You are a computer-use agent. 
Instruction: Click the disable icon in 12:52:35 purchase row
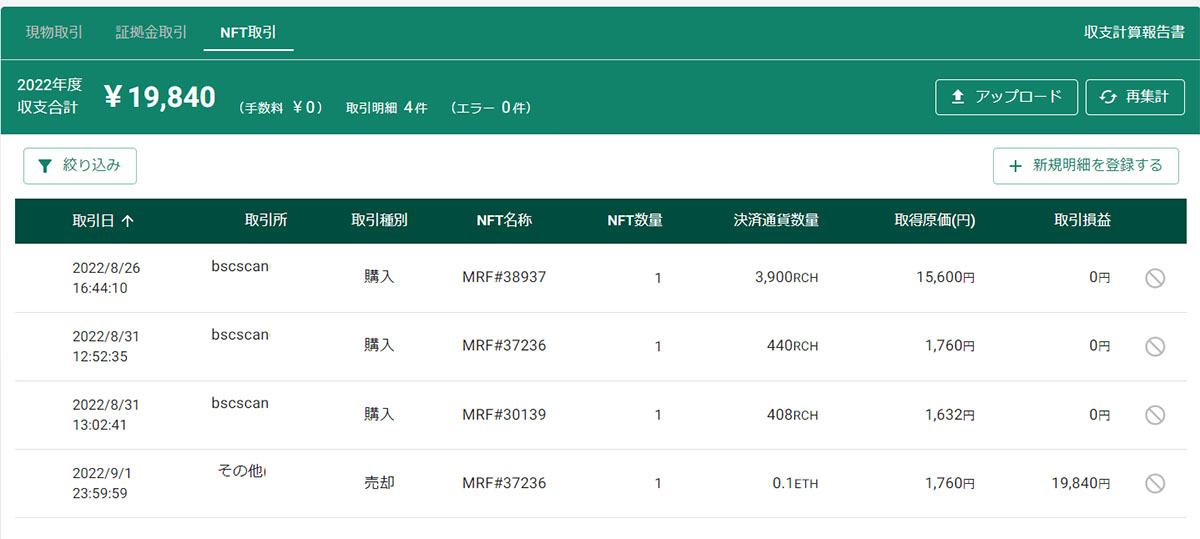[x=1154, y=346]
